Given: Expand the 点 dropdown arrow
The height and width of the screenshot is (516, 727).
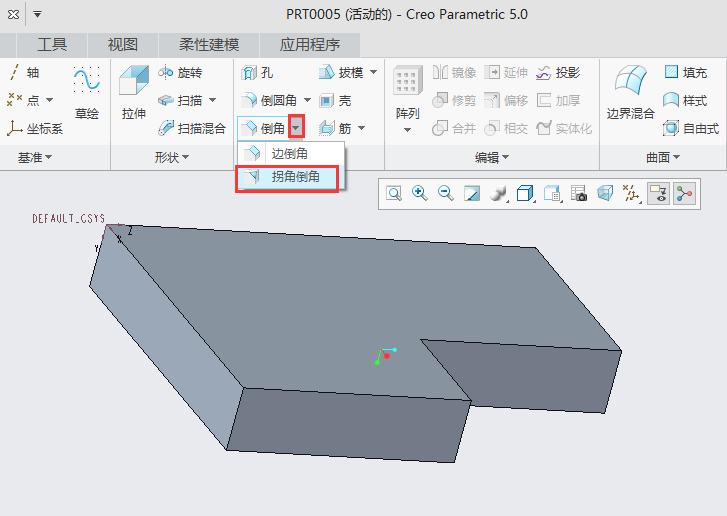Looking at the screenshot, I should pyautogui.click(x=49, y=100).
